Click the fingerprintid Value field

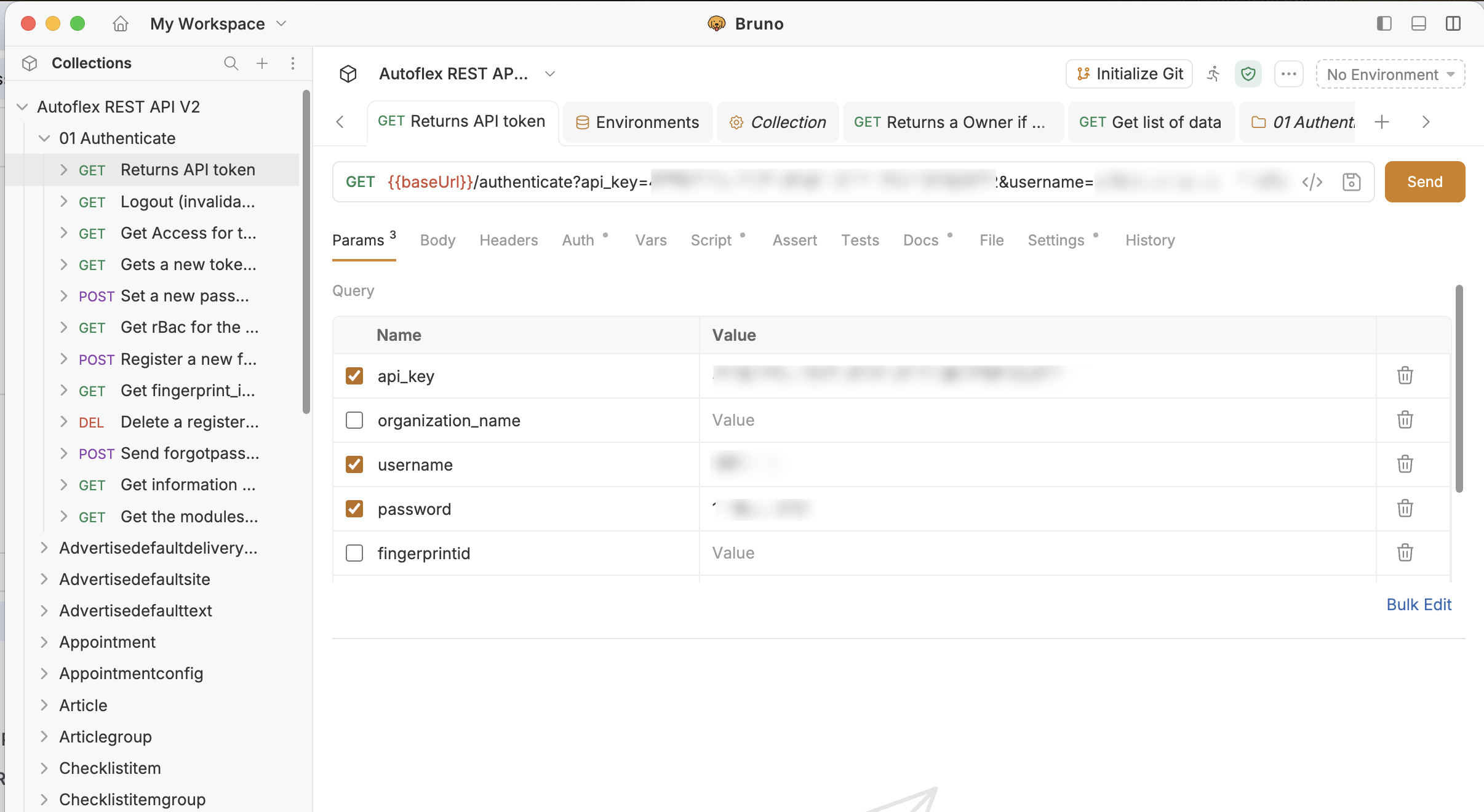pos(1037,553)
